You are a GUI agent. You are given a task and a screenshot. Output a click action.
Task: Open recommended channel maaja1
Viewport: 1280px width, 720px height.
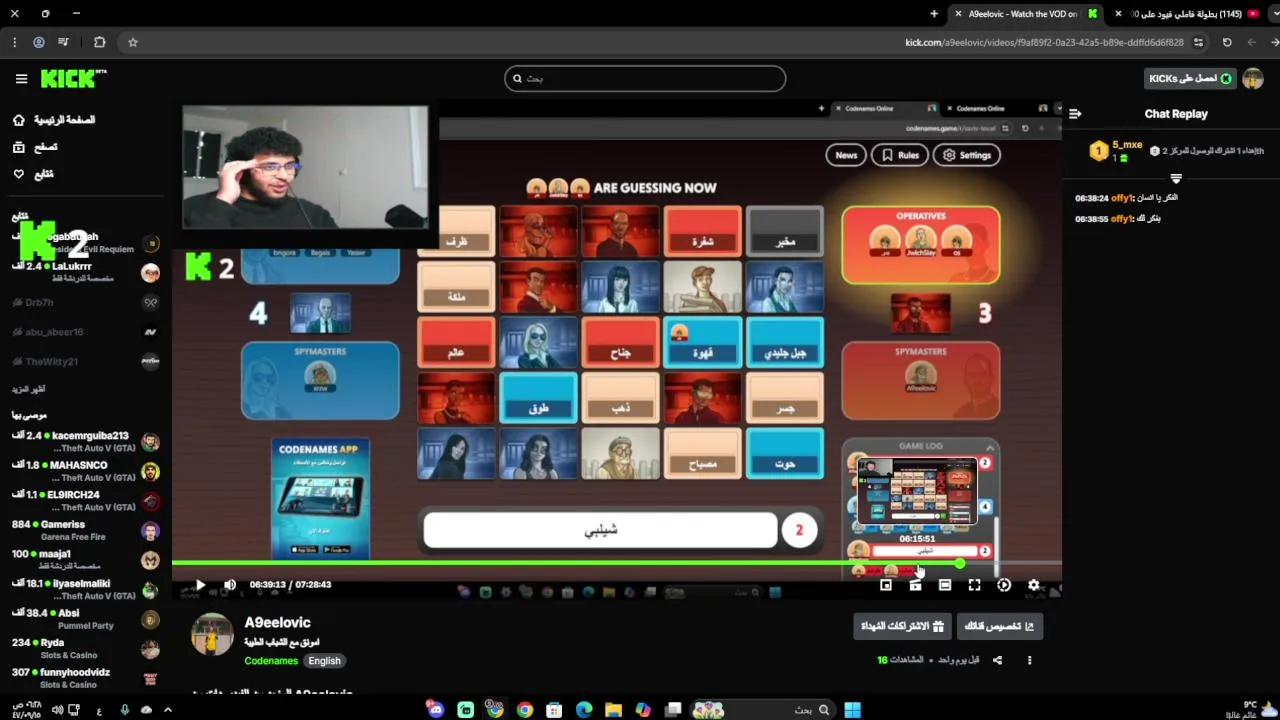point(85,560)
